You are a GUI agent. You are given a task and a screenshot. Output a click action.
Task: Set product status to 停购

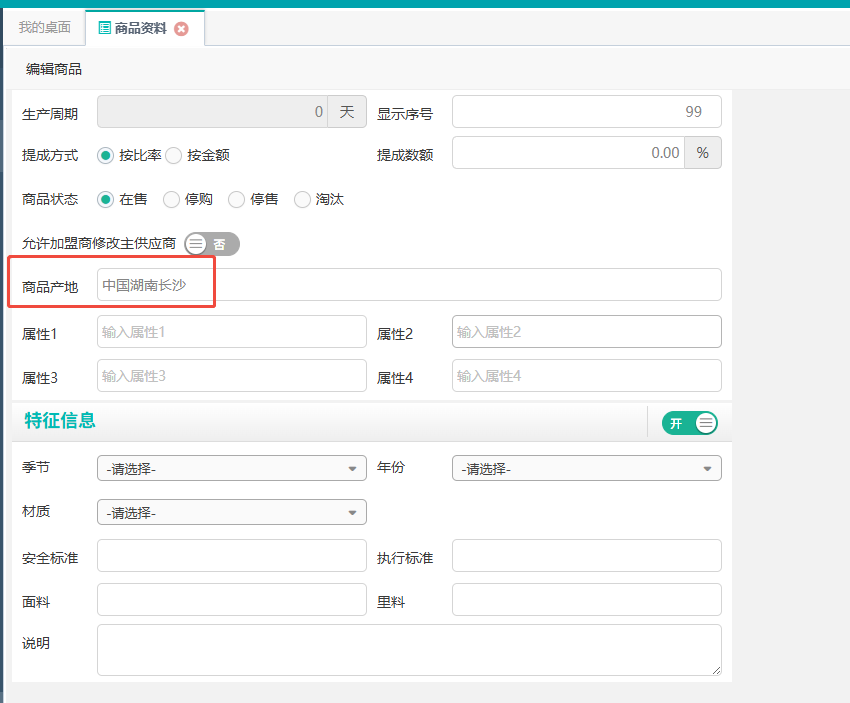click(x=171, y=199)
